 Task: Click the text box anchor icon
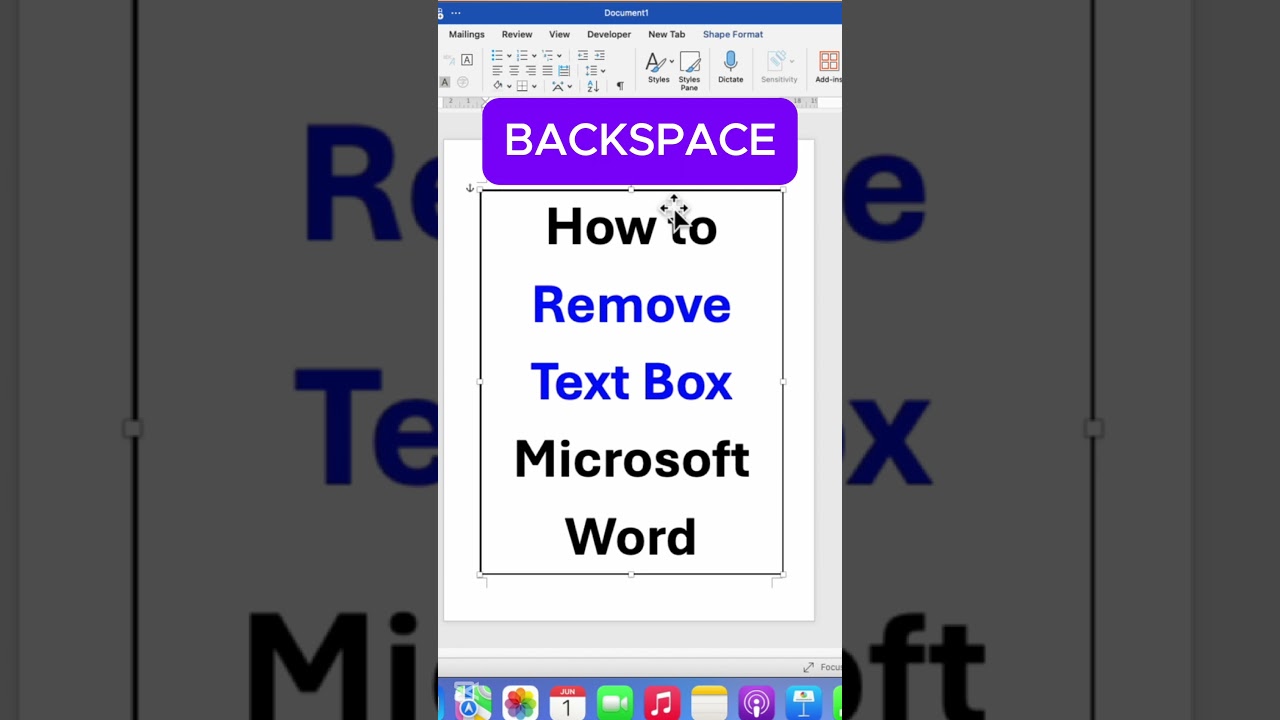470,188
